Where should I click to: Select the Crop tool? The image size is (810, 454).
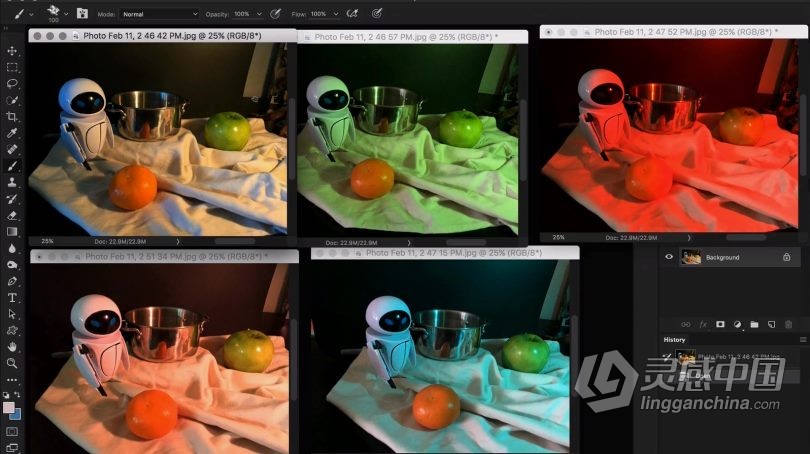[x=12, y=117]
